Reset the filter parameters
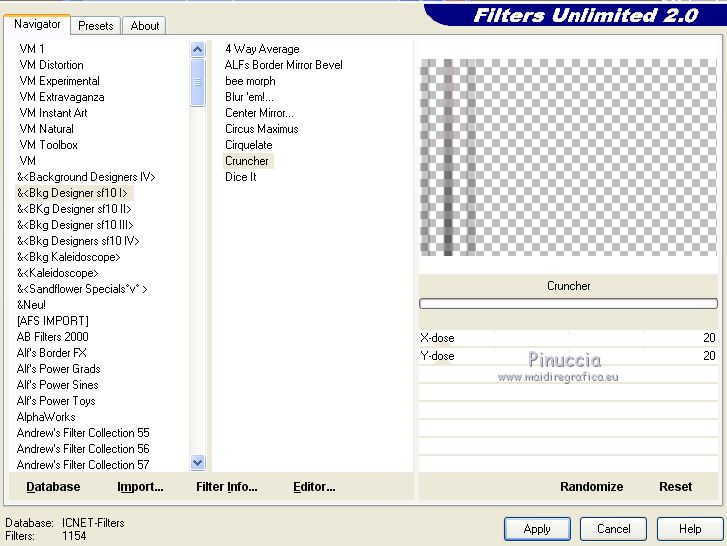The width and height of the screenshot is (727, 546). [x=676, y=487]
